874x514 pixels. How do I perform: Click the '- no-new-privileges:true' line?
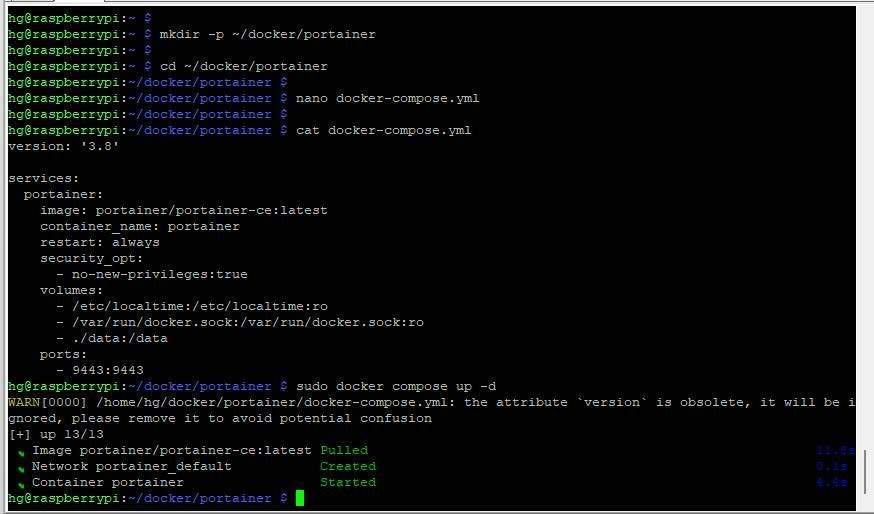(x=152, y=275)
